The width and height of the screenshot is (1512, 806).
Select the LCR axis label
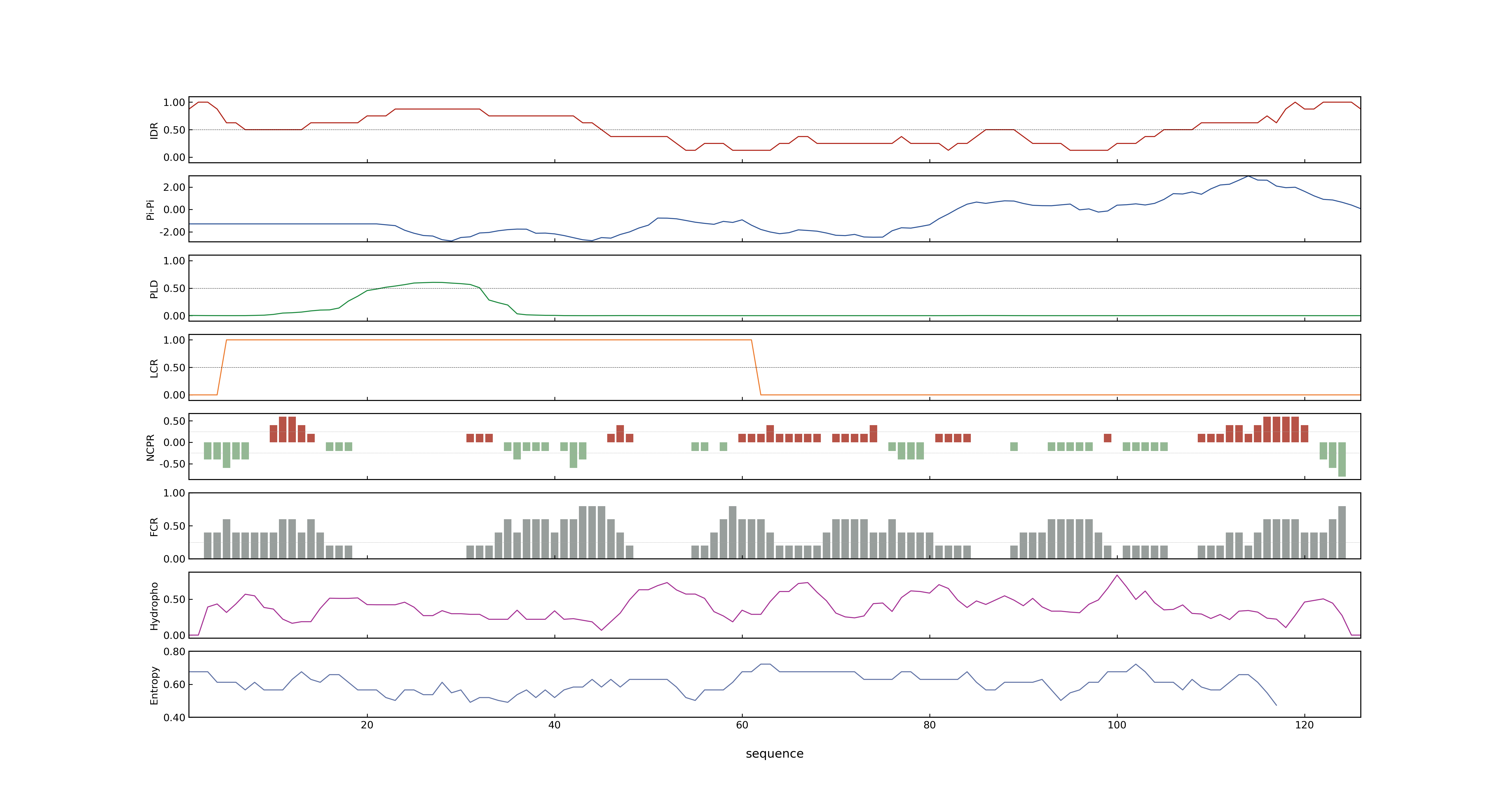[154, 368]
